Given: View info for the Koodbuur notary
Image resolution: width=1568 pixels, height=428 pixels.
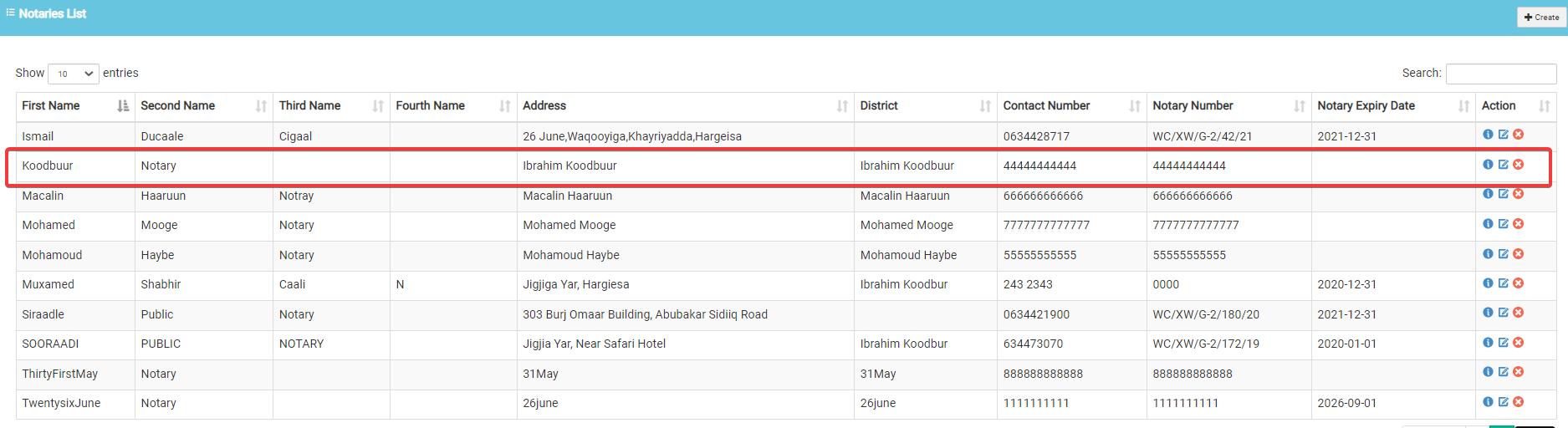Looking at the screenshot, I should pos(1488,165).
